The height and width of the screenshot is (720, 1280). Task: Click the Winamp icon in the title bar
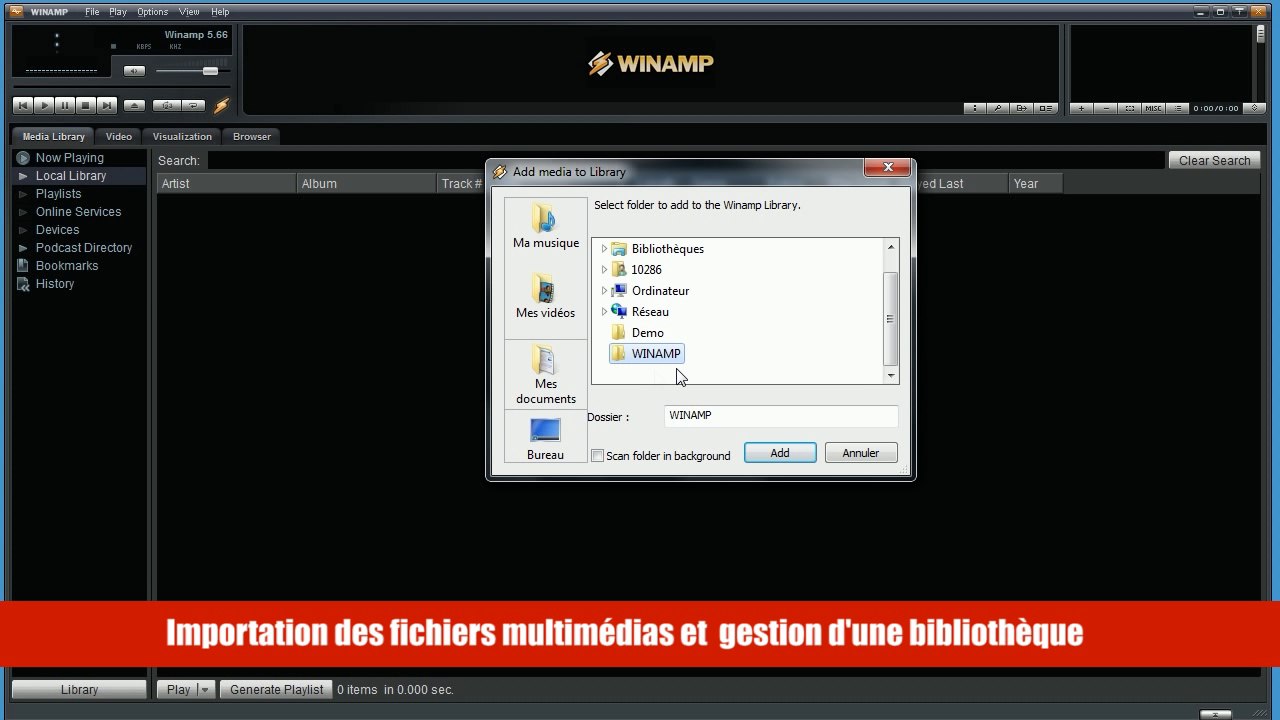tap(16, 12)
